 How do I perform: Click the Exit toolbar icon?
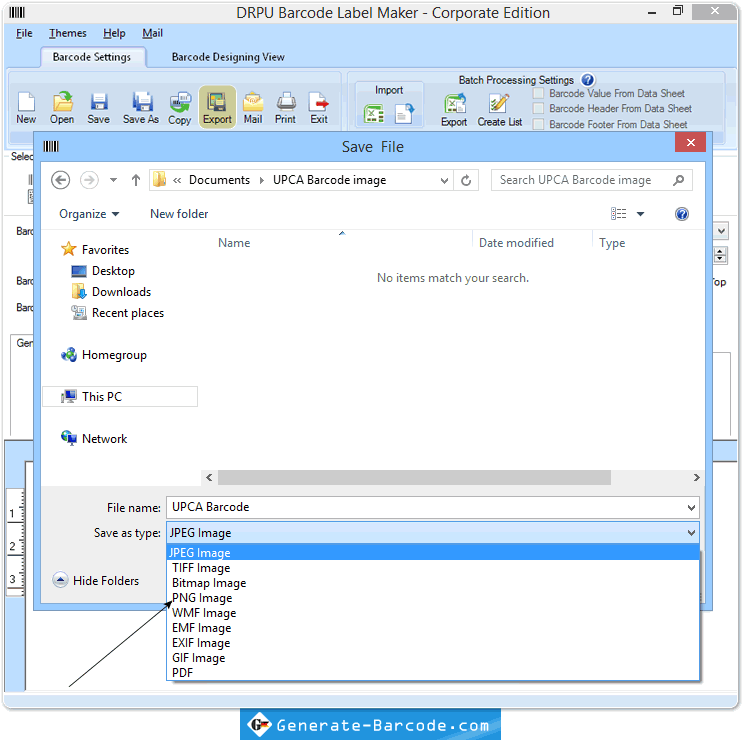[x=319, y=108]
